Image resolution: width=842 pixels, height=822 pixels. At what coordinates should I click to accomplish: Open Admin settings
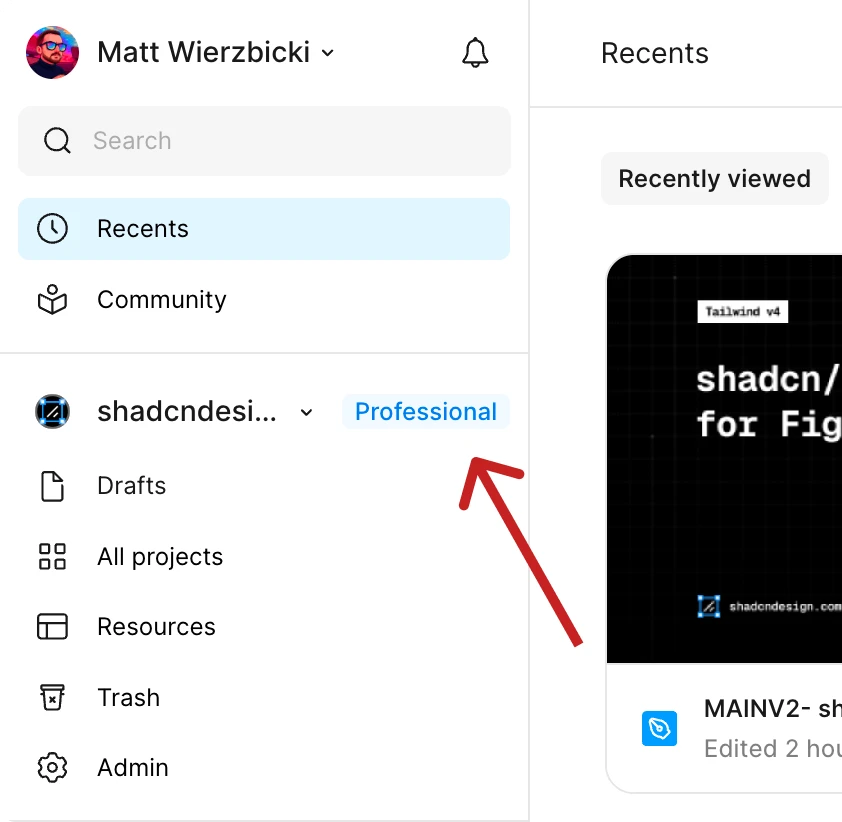(264, 768)
